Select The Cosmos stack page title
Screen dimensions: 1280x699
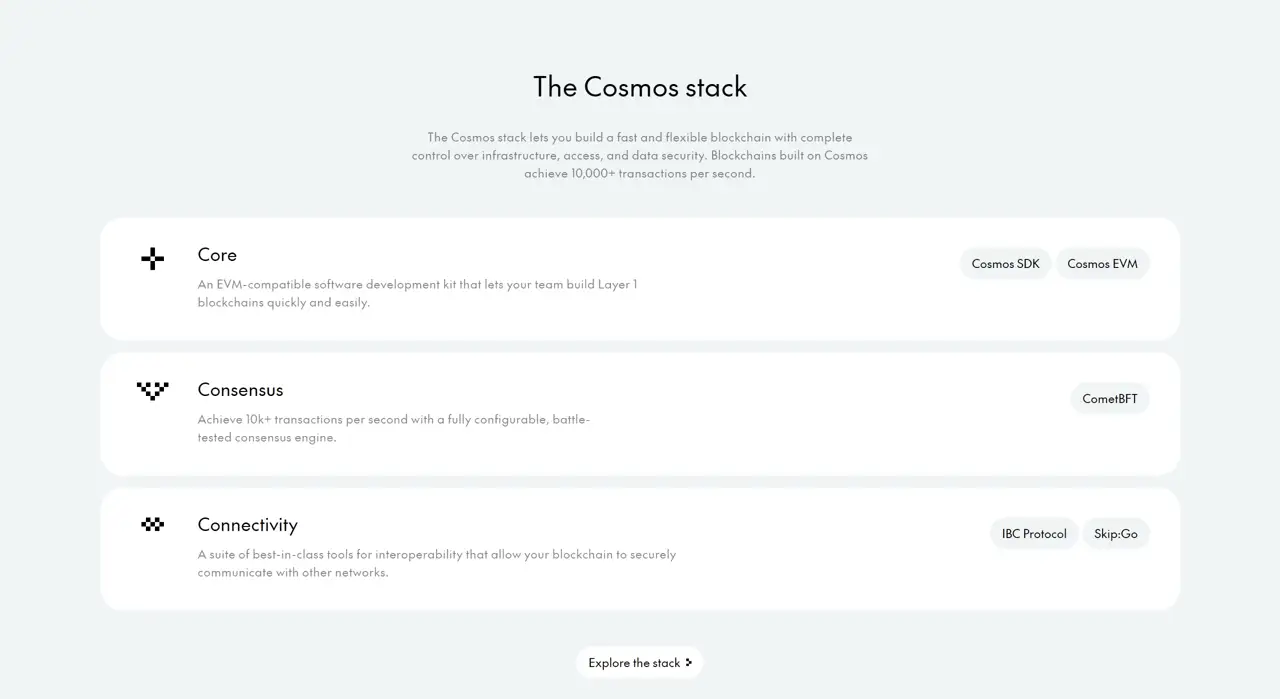(639, 87)
